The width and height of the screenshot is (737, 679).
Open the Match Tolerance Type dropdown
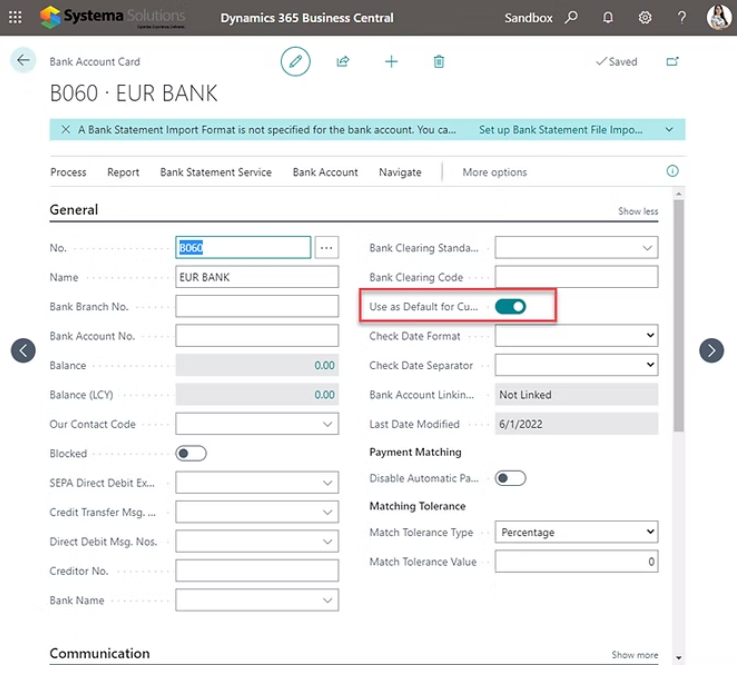pyautogui.click(x=576, y=533)
